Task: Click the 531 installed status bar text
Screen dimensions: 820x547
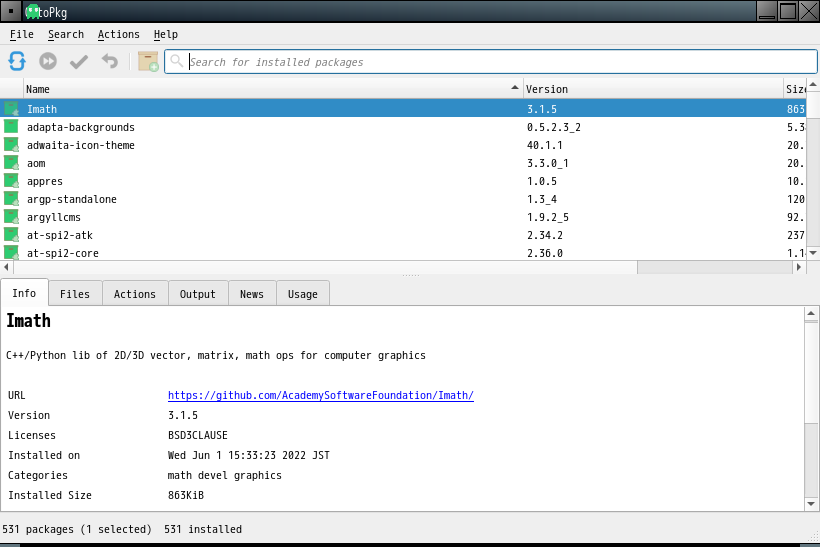Action: (x=203, y=529)
